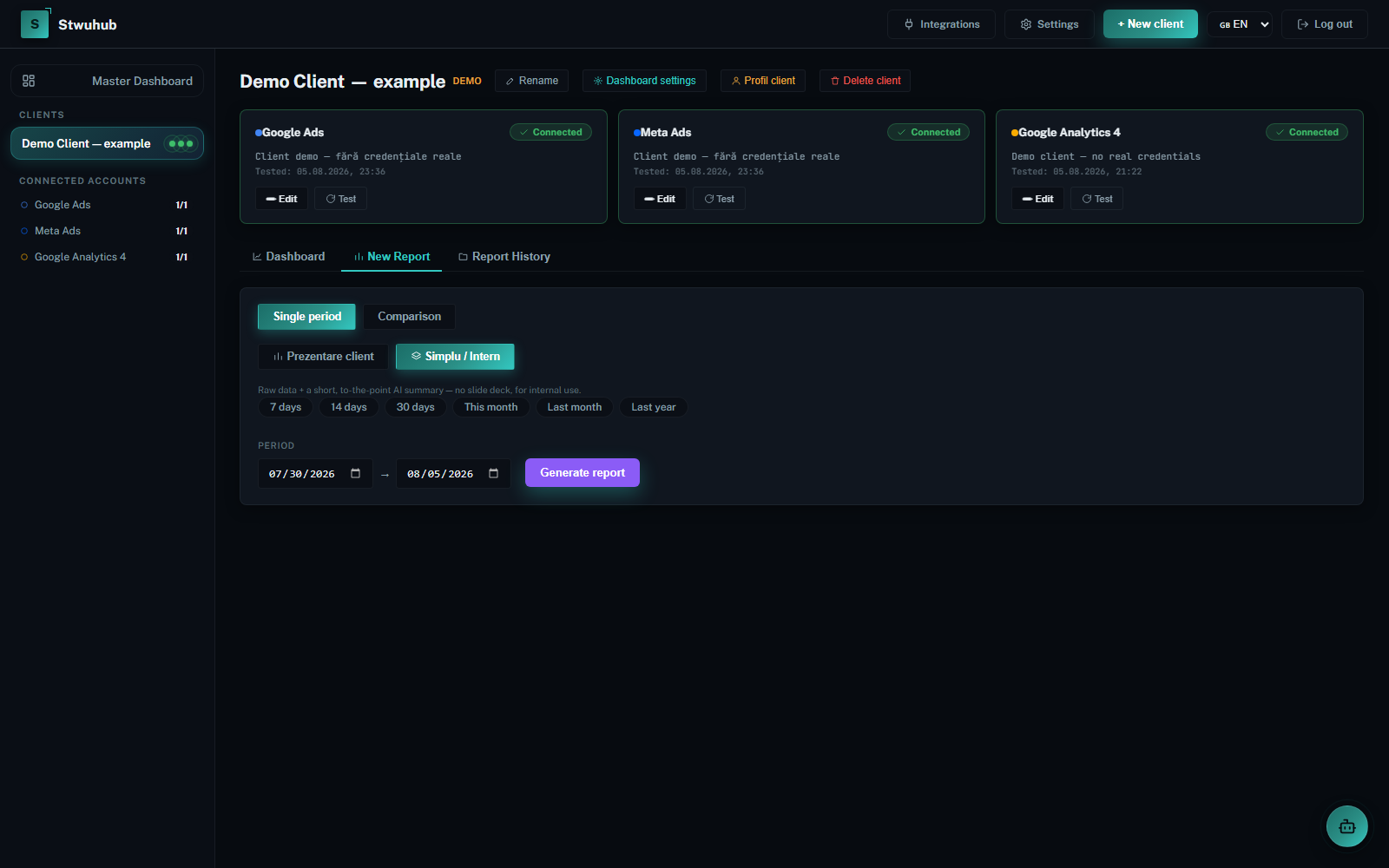Viewport: 1389px width, 868px height.
Task: Click the end date field 08/05/2026
Action: click(453, 473)
